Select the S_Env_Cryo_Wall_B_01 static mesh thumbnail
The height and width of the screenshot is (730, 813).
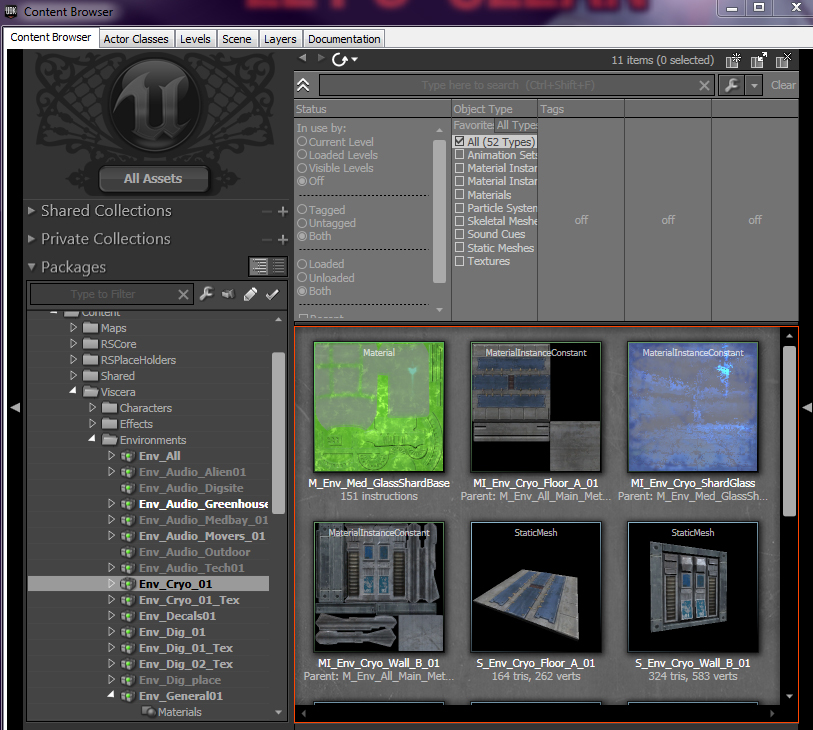click(693, 587)
